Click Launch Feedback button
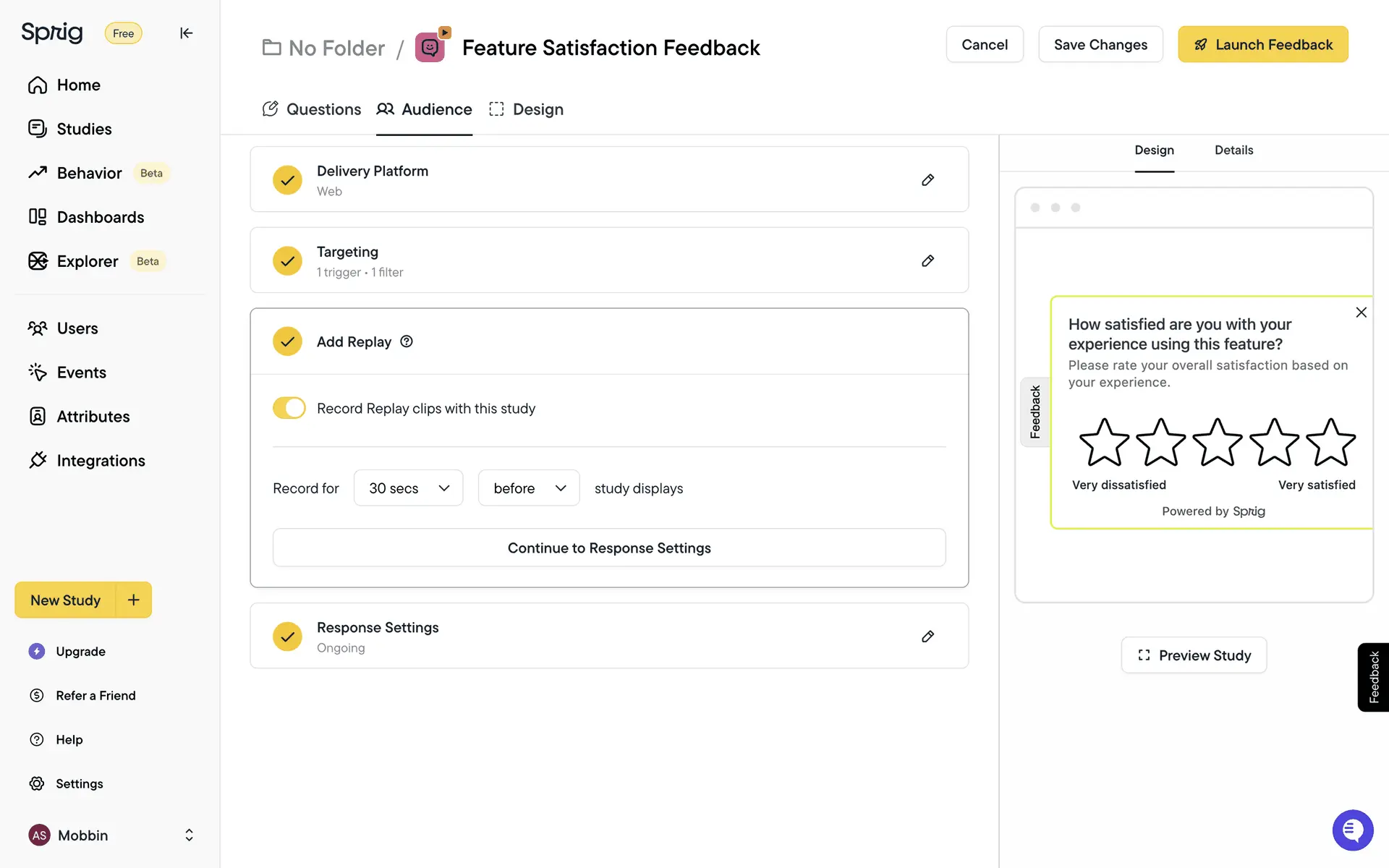The width and height of the screenshot is (1389, 868). tap(1262, 45)
